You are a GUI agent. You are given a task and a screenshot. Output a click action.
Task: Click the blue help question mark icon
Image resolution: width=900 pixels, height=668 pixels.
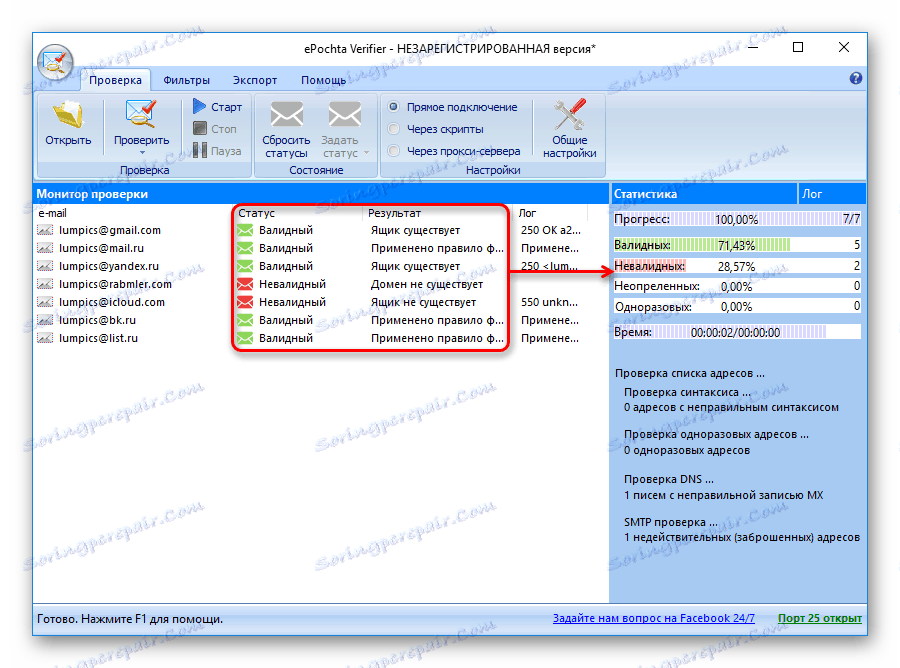click(x=855, y=78)
